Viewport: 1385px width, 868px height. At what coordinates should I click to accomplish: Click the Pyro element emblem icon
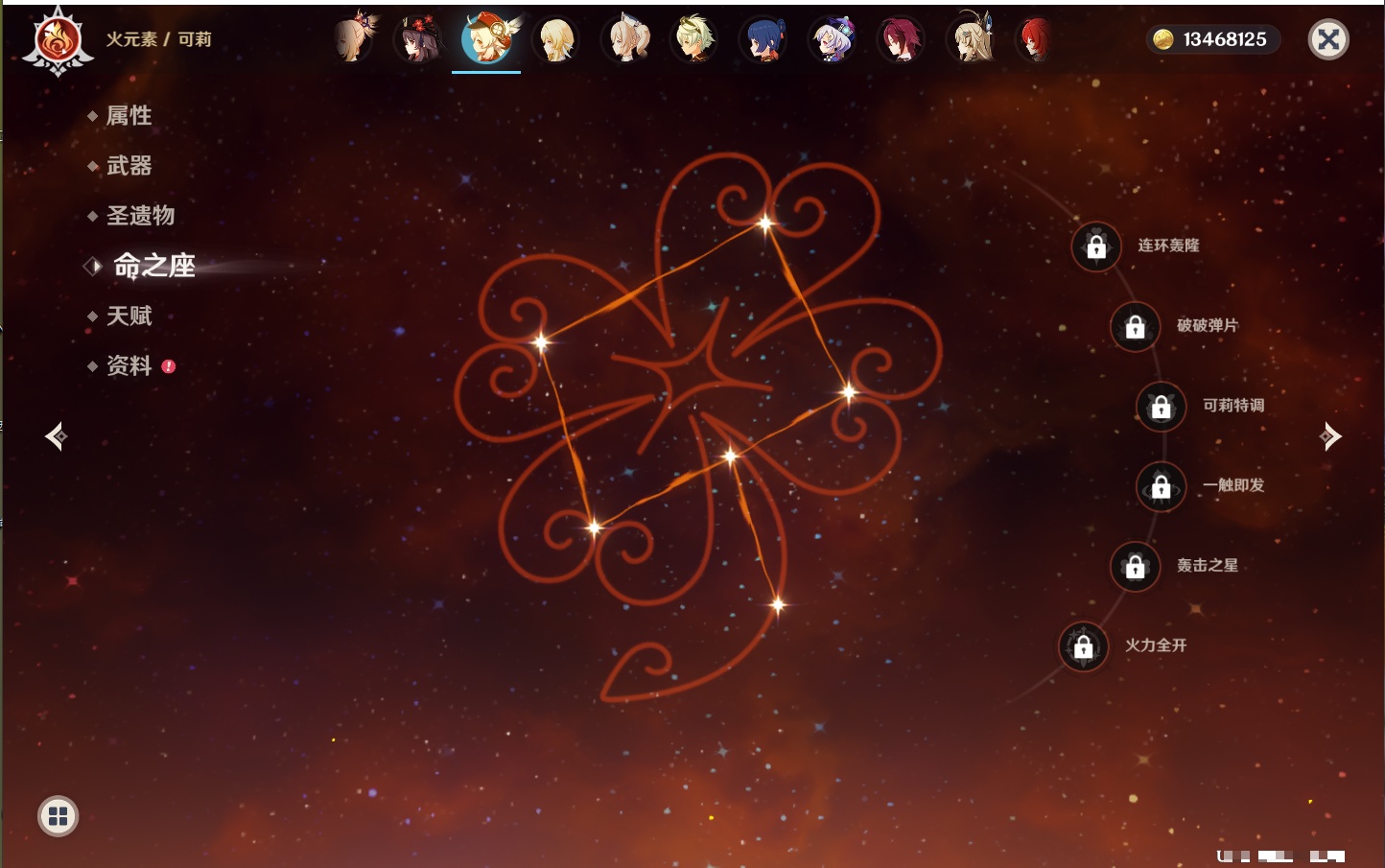58,41
